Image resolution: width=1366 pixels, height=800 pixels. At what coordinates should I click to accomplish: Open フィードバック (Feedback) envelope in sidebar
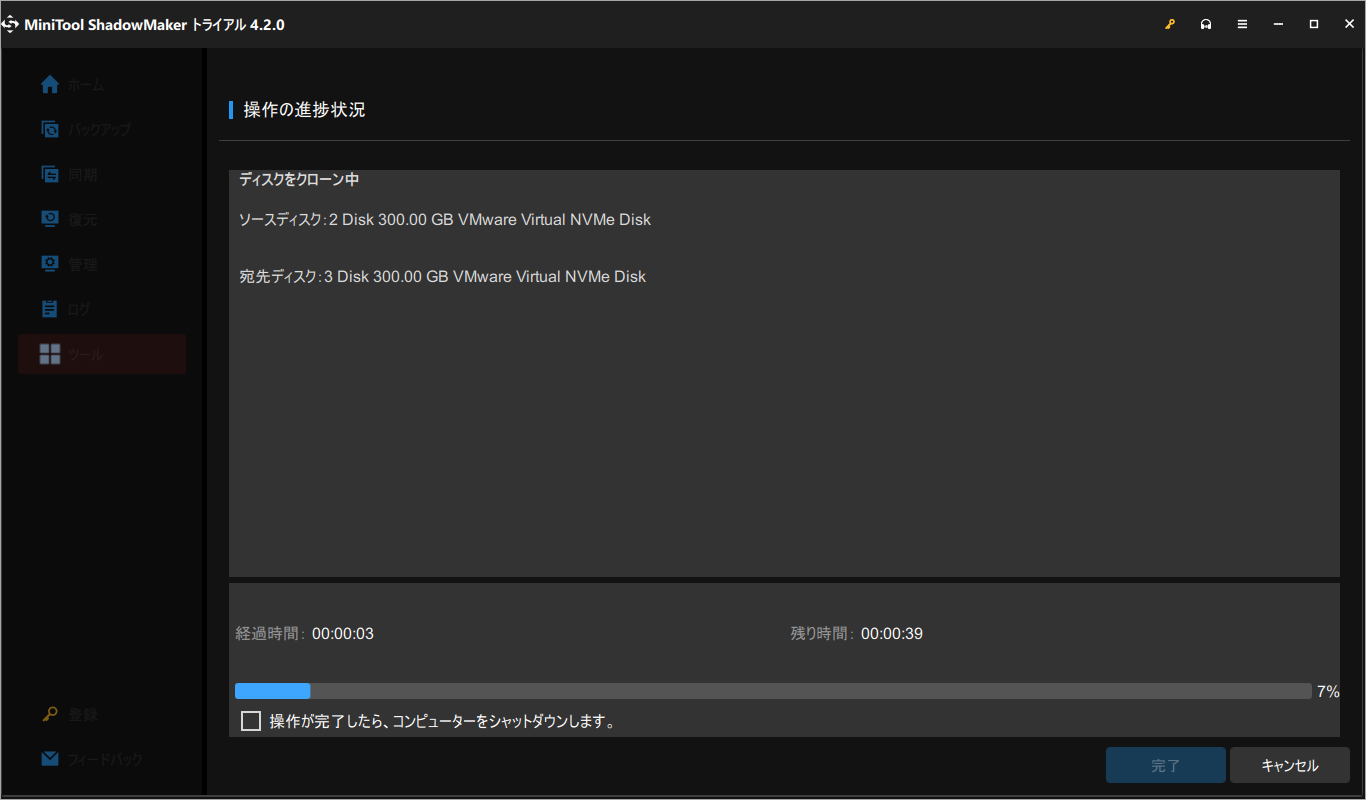tap(50, 759)
